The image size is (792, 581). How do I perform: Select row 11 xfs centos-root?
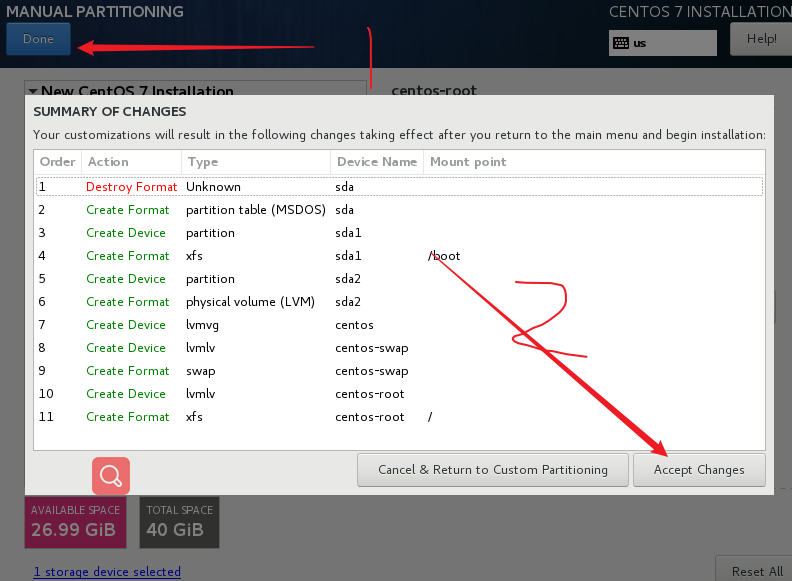[x=399, y=417]
